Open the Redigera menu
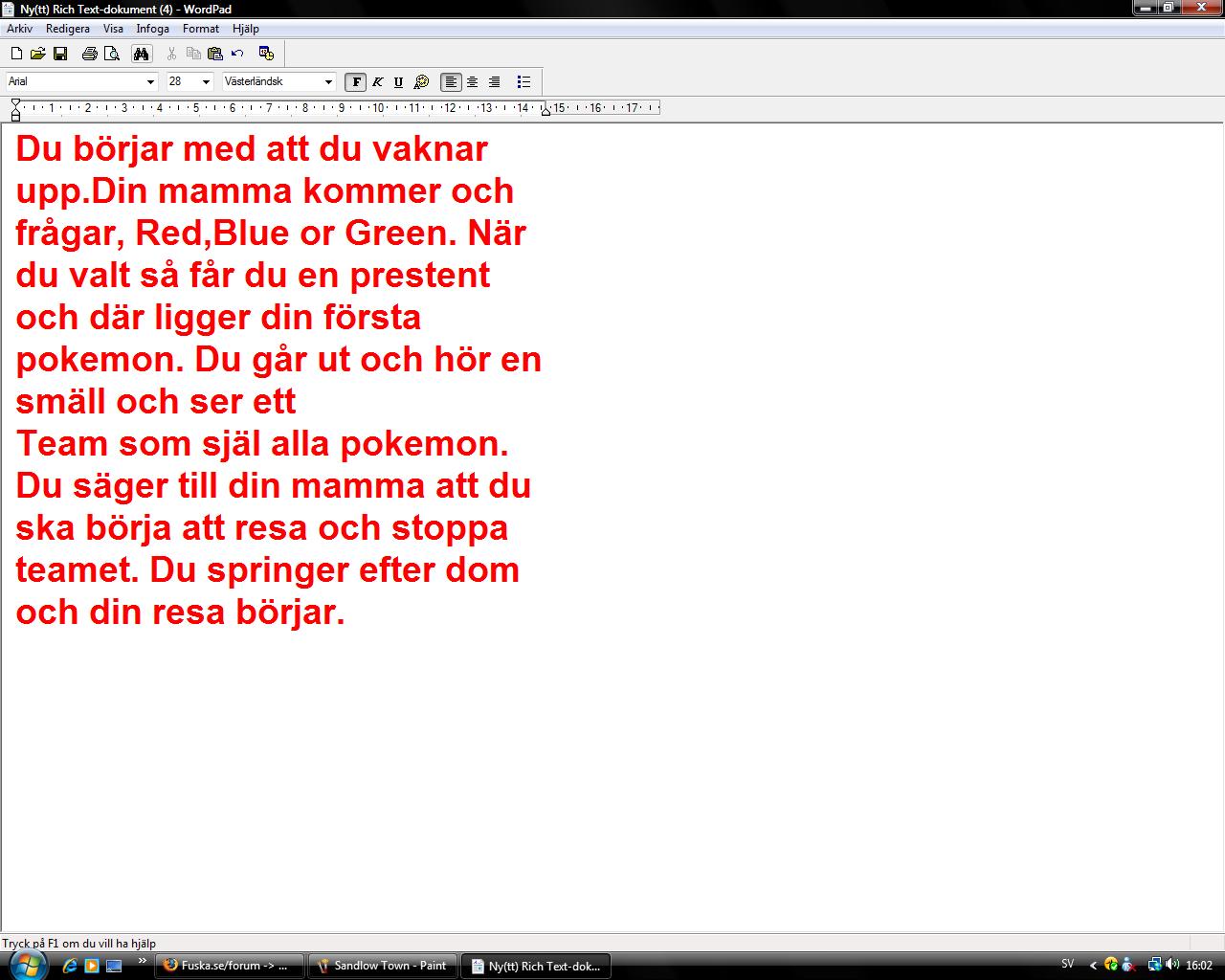The image size is (1225, 980). [x=68, y=29]
